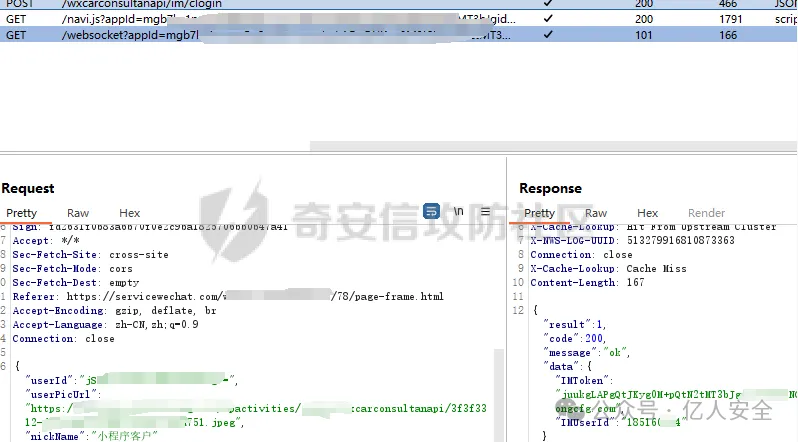
Task: Click the "IMToken" JSON key in response
Action: 581,380
